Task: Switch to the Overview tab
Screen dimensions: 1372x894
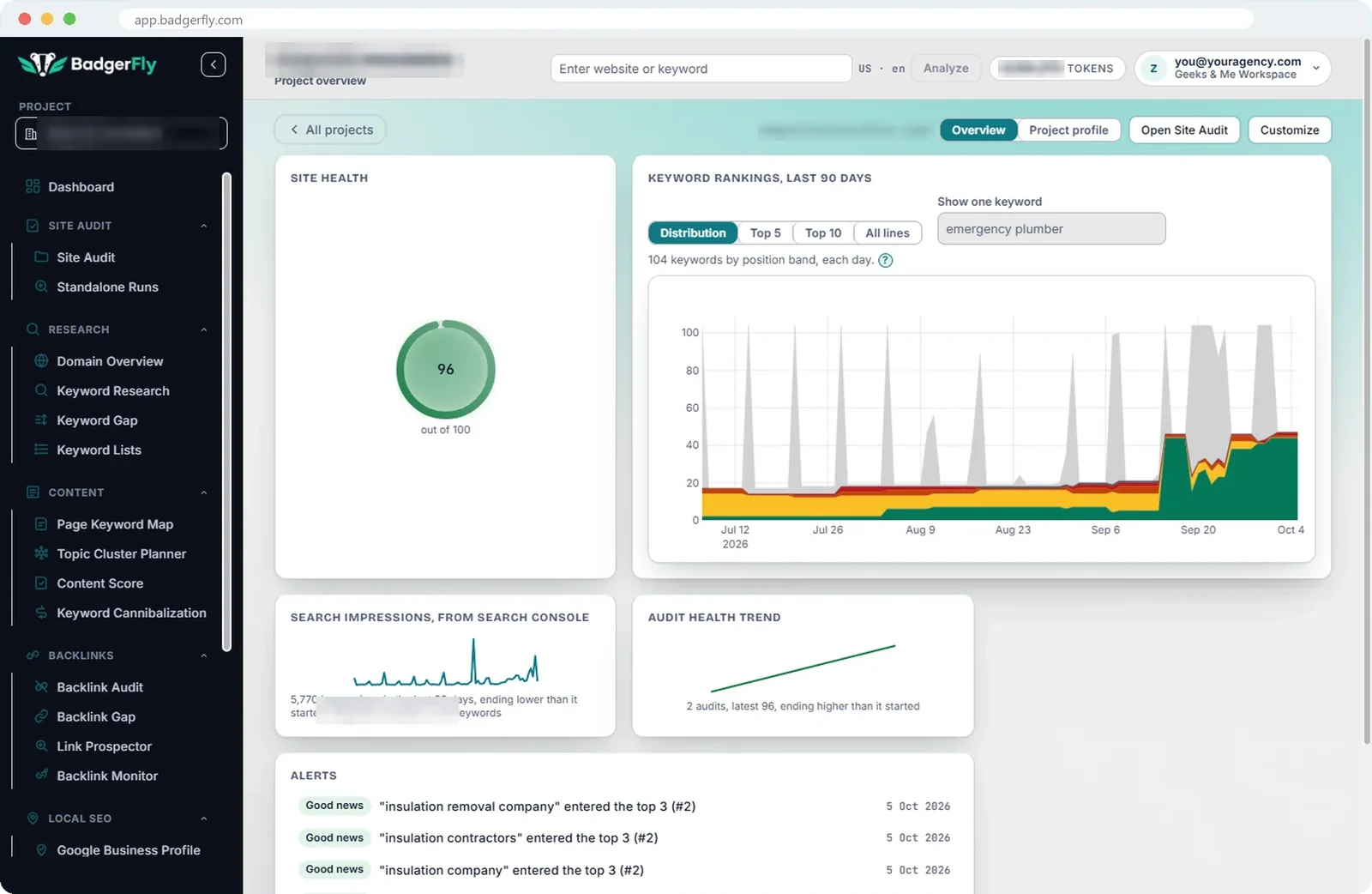Action: [978, 130]
